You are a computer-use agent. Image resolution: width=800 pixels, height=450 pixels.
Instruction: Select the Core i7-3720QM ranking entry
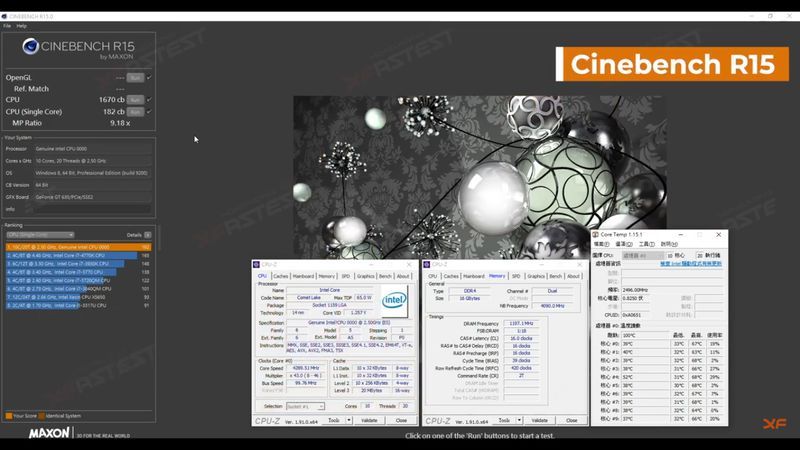[x=78, y=280]
